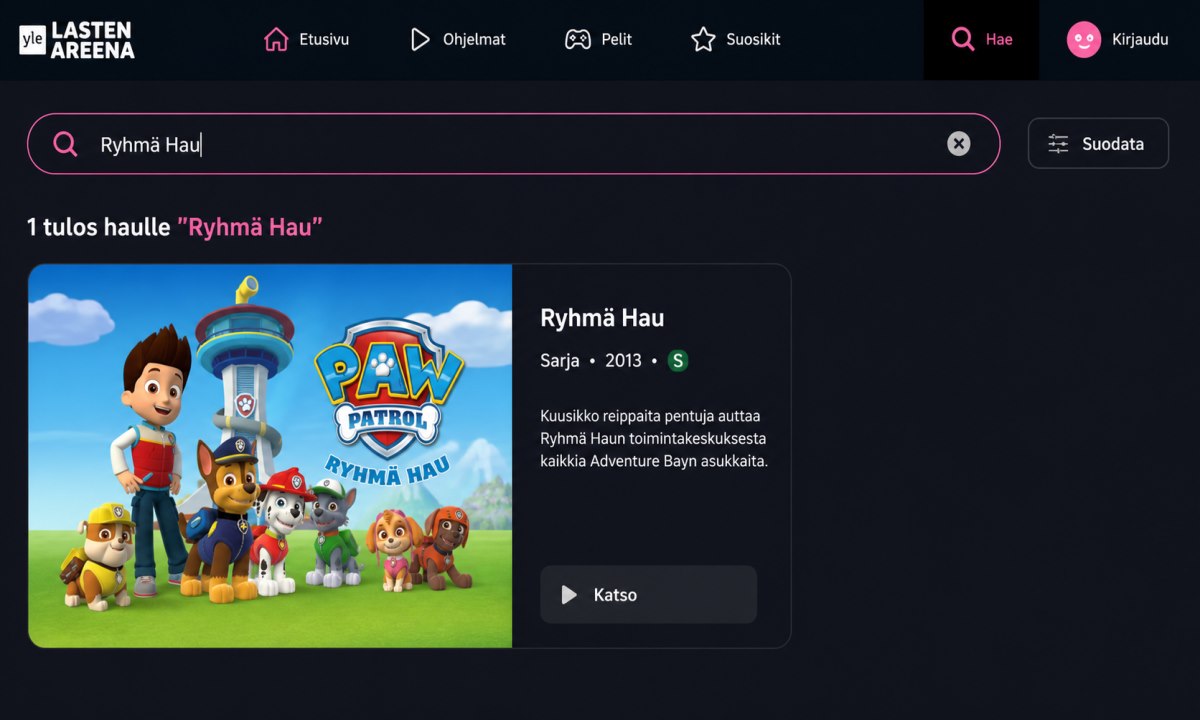
Task: Click the green S age rating badge
Action: (678, 361)
